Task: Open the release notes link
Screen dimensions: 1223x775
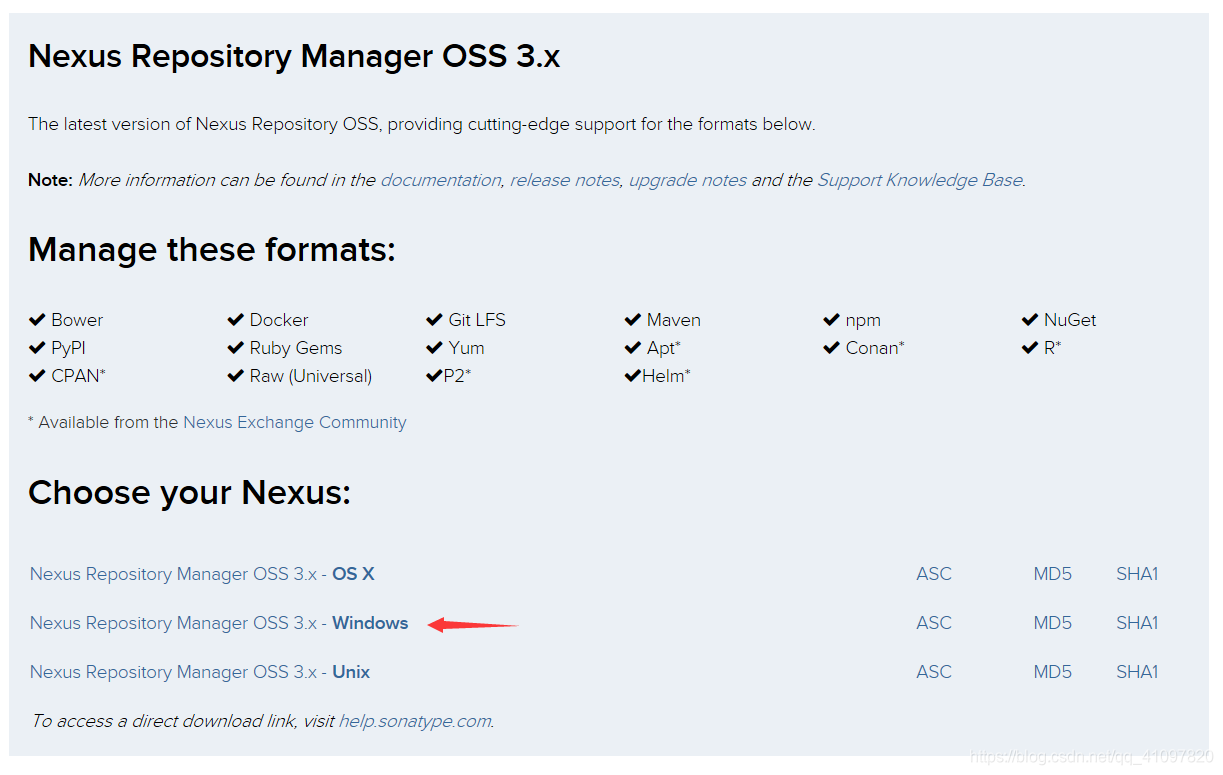Action: point(564,180)
